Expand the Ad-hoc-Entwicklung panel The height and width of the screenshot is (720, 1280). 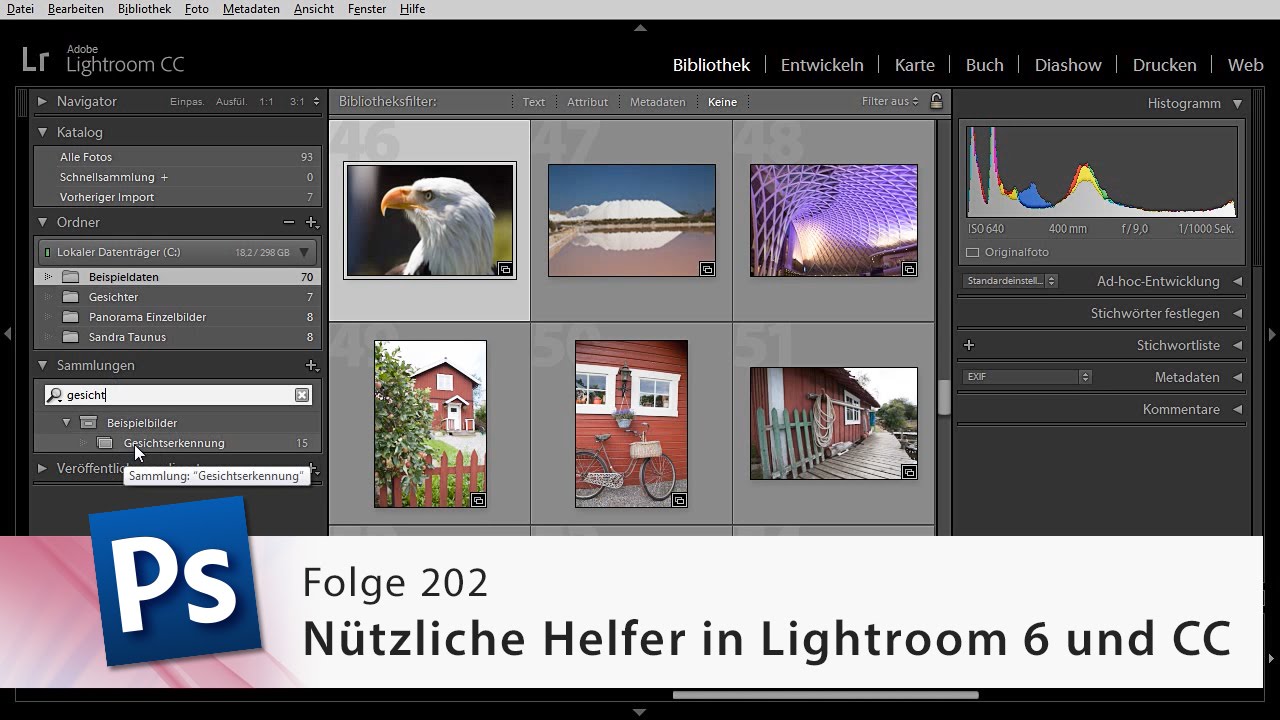point(1237,282)
